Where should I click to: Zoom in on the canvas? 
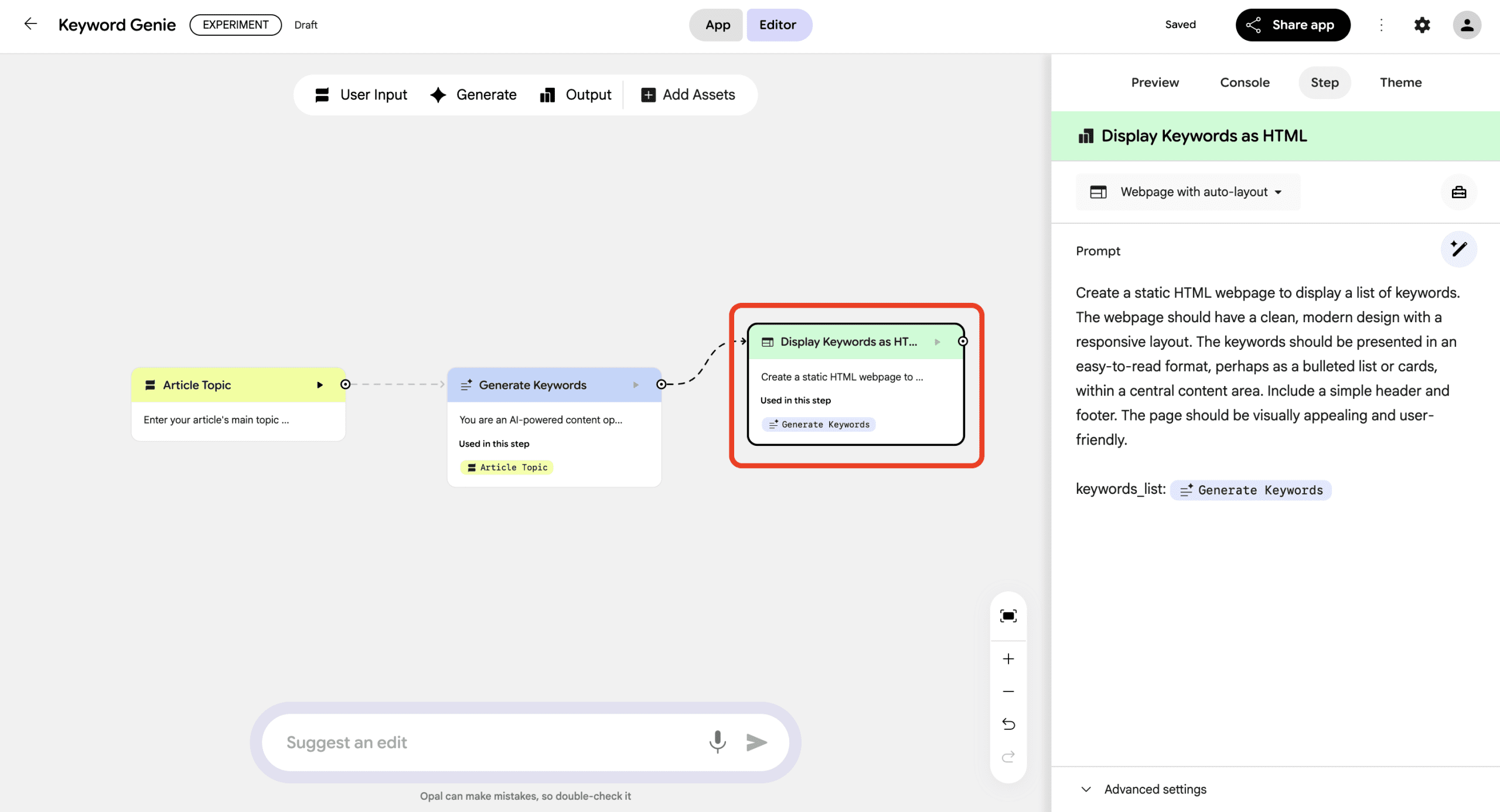pos(1008,659)
